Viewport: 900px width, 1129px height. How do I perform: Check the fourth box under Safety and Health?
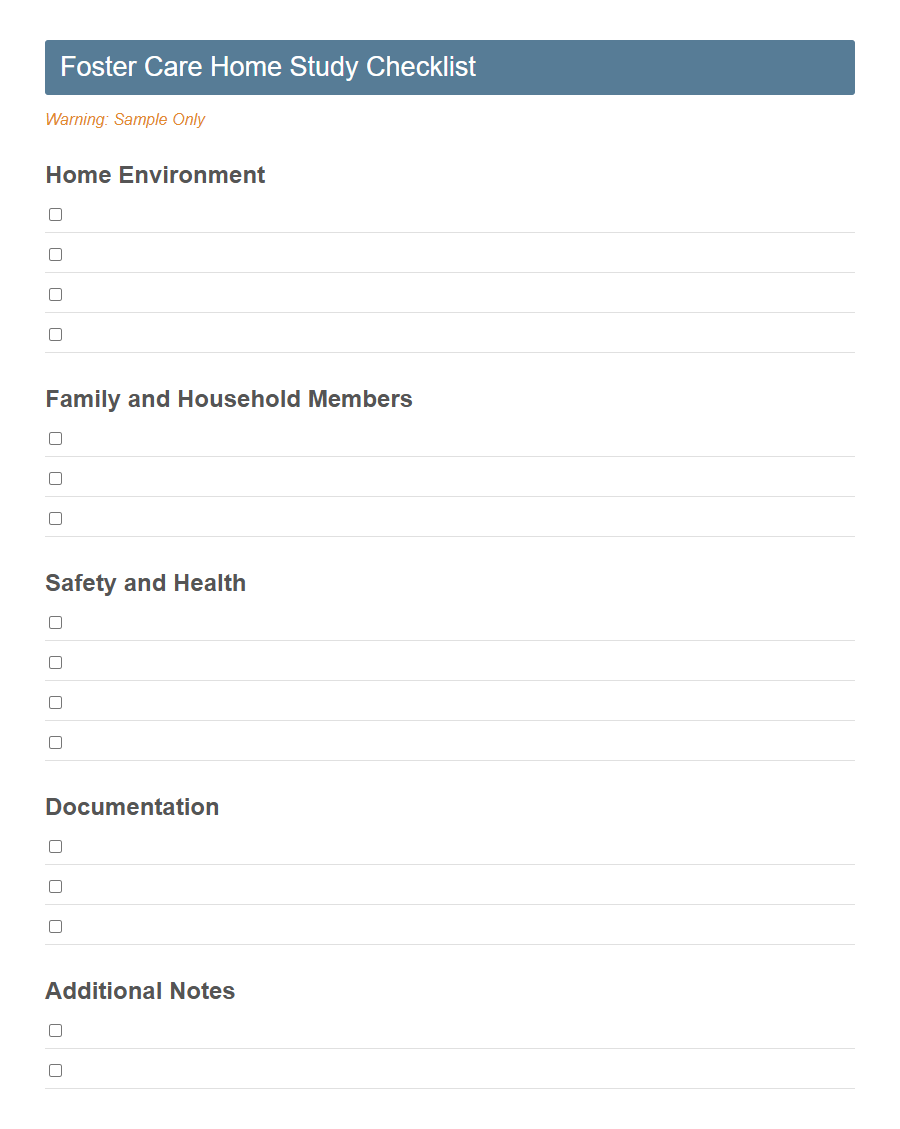coord(55,742)
